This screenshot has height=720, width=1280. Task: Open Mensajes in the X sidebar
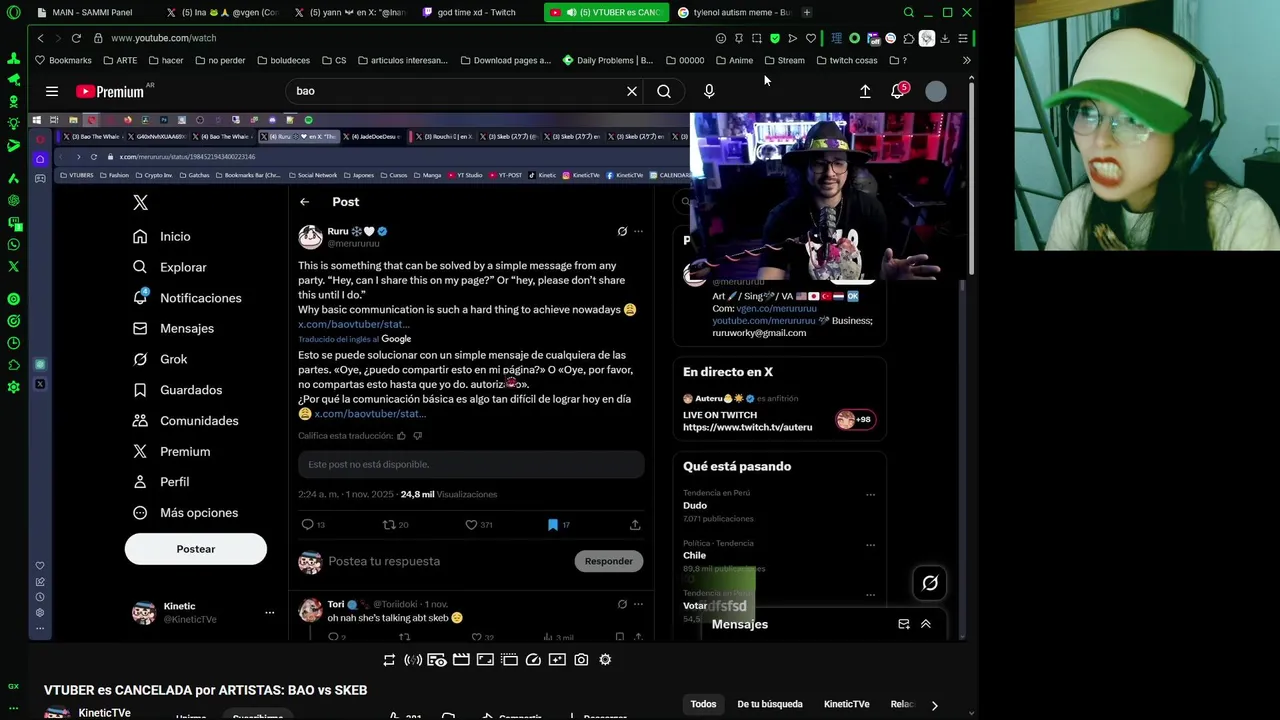point(173,328)
